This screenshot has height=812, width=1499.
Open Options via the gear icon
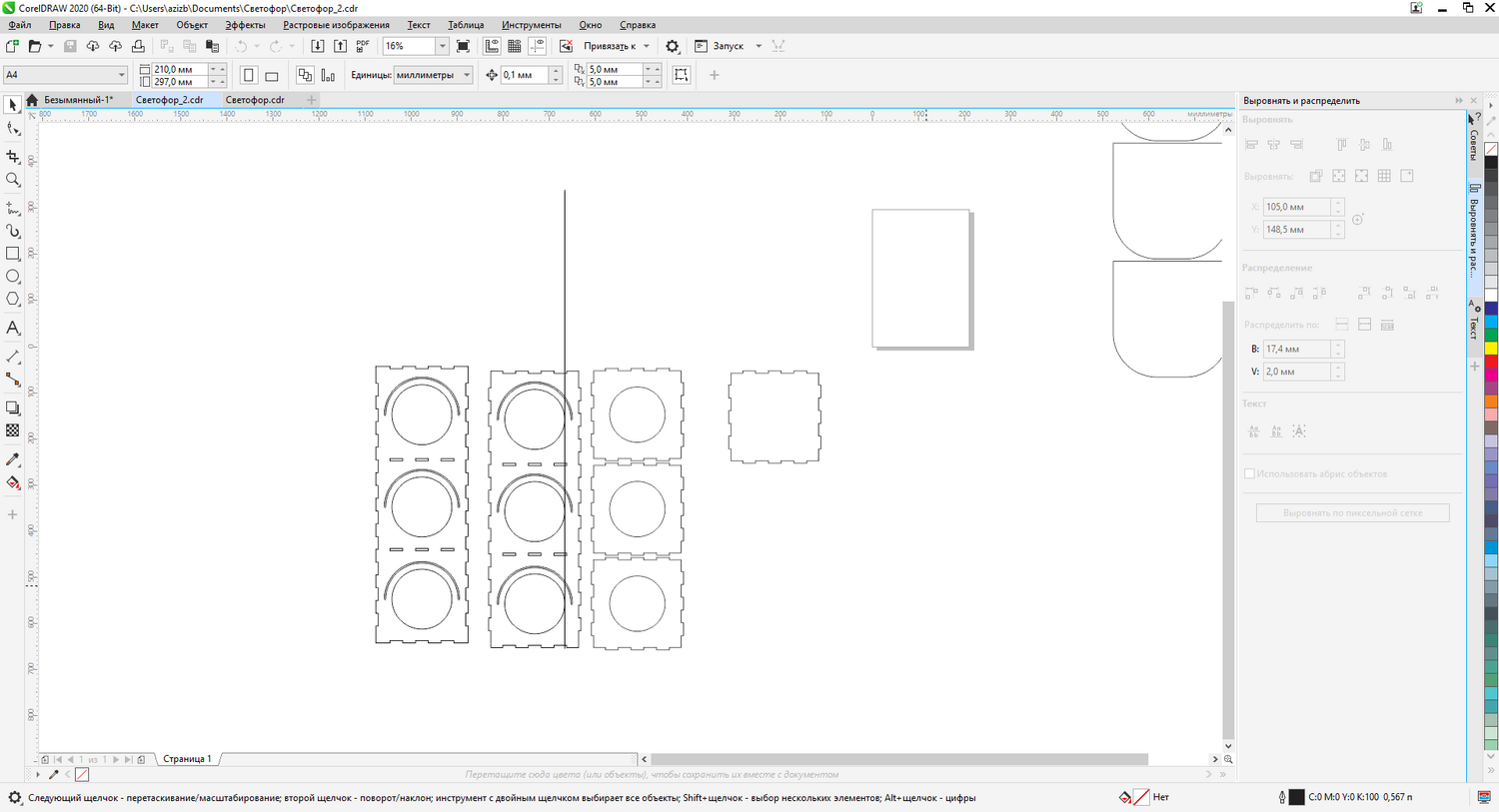673,46
